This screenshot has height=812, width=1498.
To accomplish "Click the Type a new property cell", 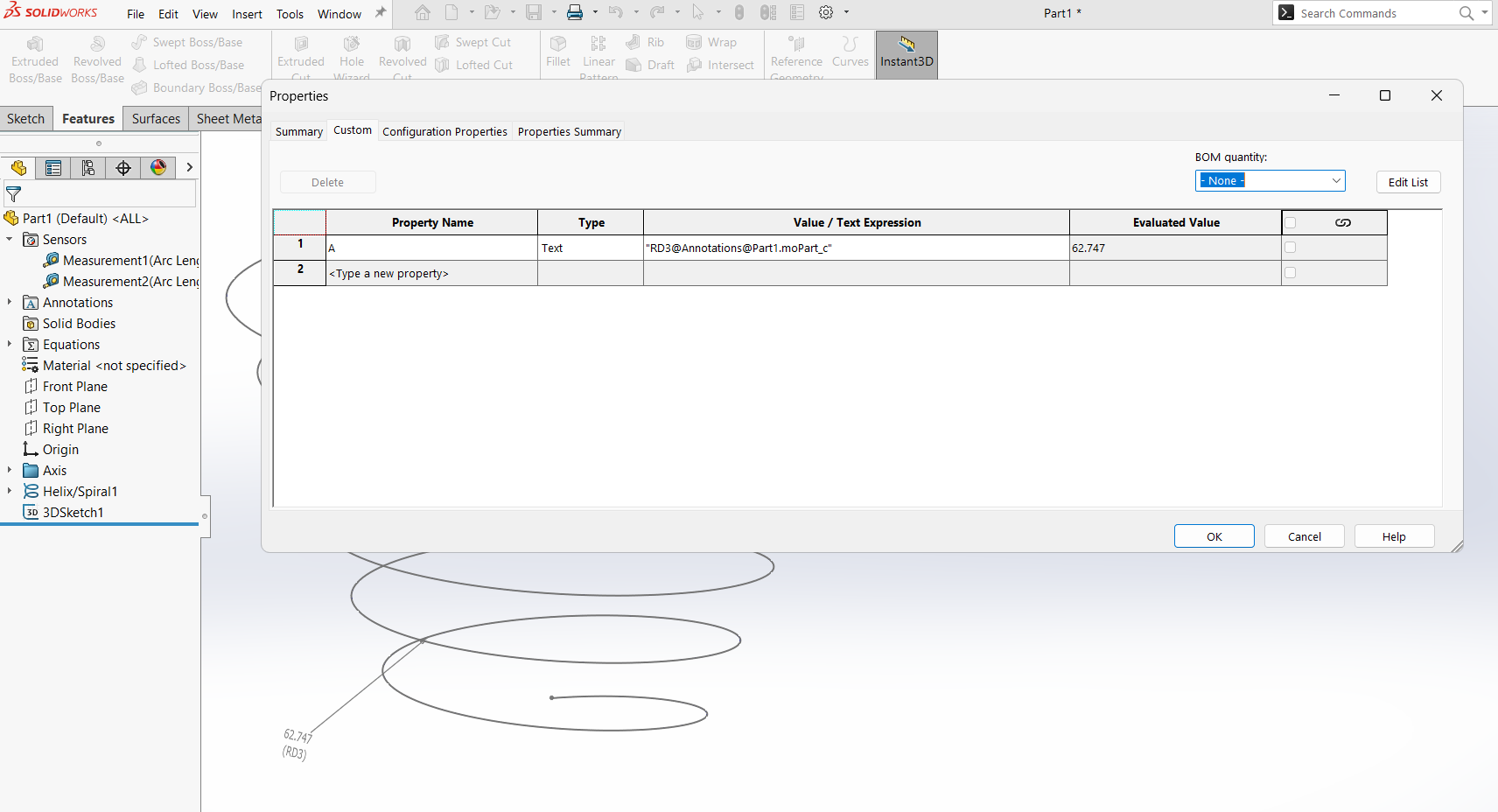I will [x=431, y=274].
